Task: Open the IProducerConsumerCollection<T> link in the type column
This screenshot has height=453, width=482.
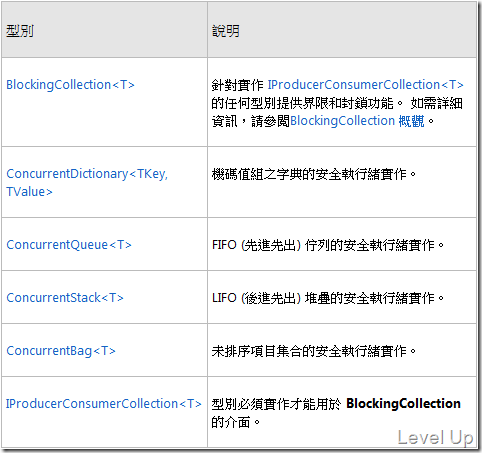Action: (104, 404)
